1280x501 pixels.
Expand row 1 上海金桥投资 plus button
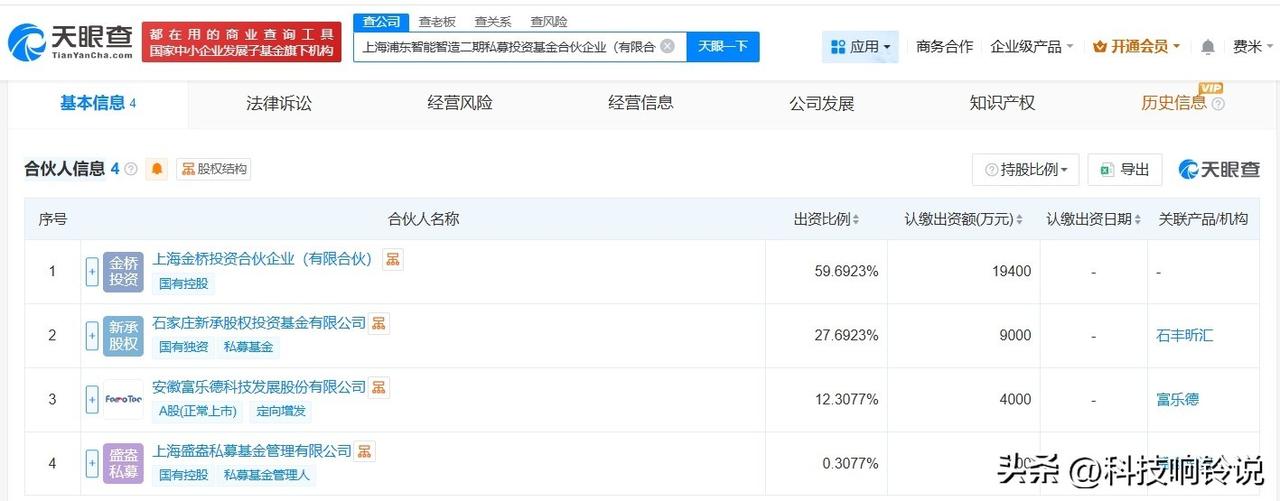pyautogui.click(x=92, y=271)
